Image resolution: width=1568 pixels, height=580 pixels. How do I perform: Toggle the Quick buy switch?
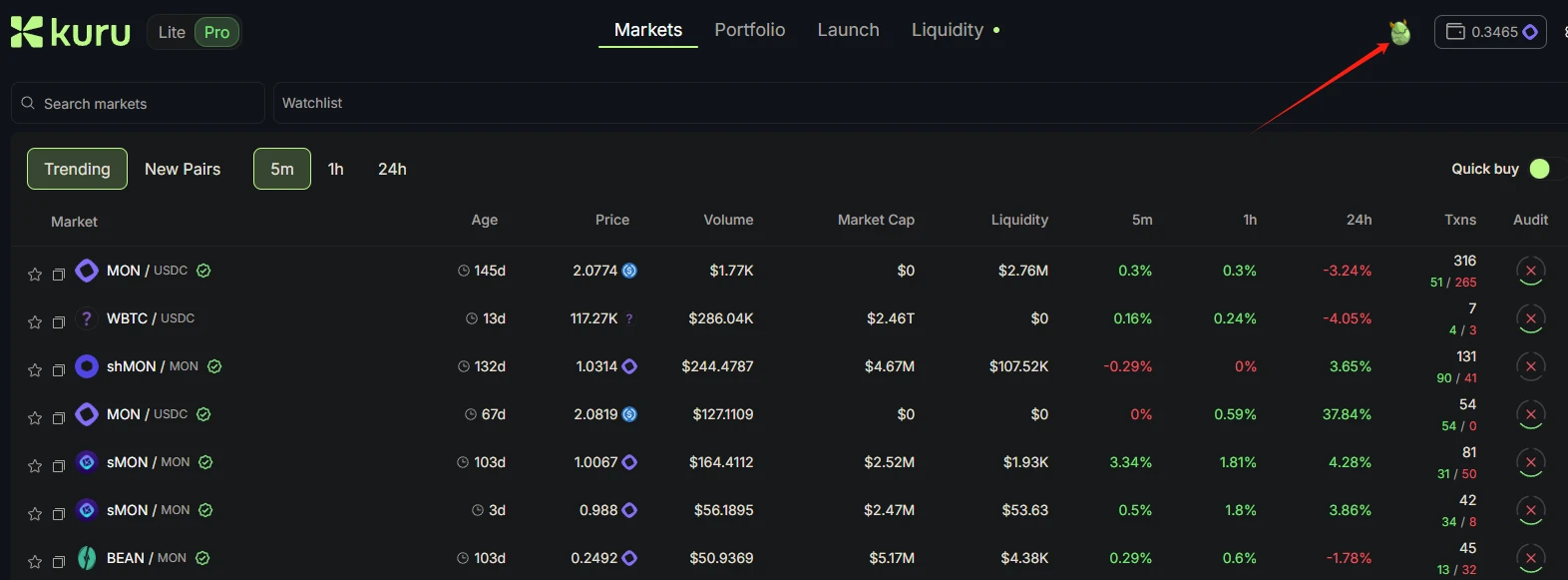[1540, 169]
